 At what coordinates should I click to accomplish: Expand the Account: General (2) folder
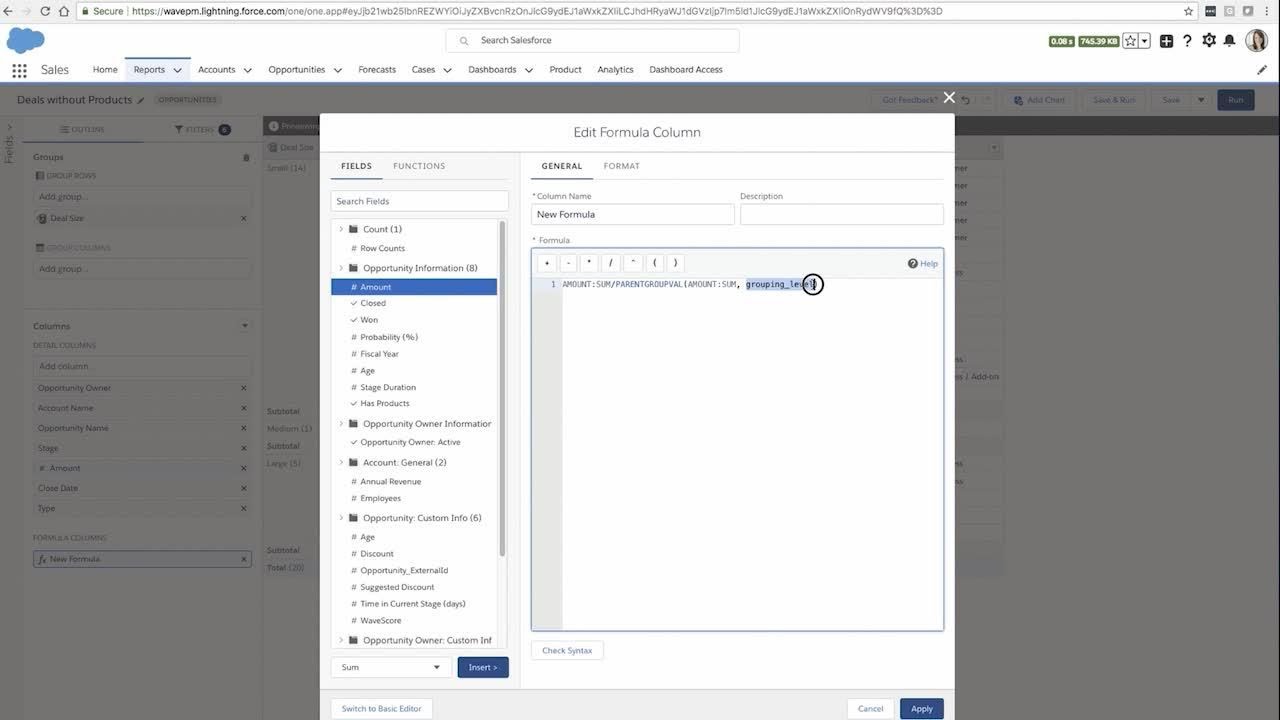click(341, 463)
